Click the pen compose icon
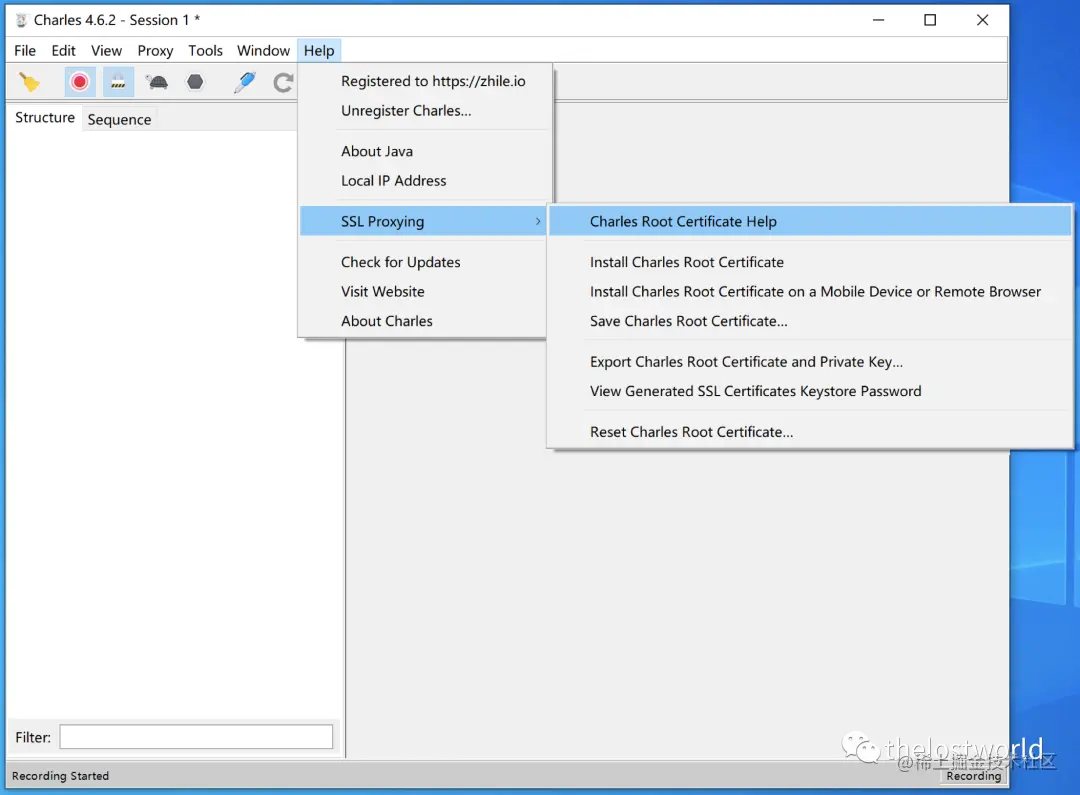Viewport: 1080px width, 795px height. (x=245, y=82)
